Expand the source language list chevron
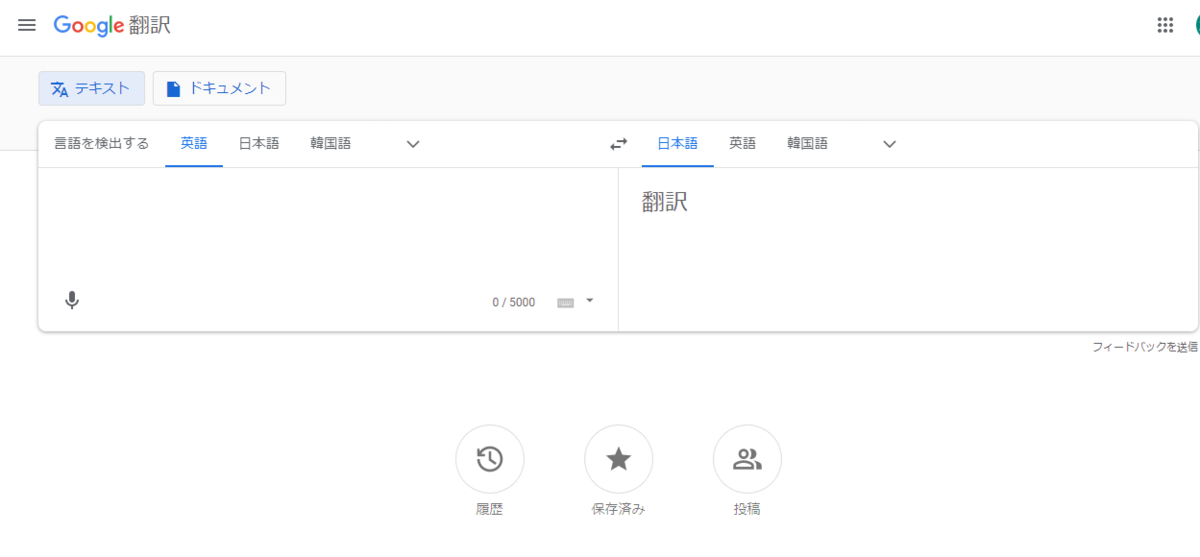The image size is (1200, 557). 413,144
